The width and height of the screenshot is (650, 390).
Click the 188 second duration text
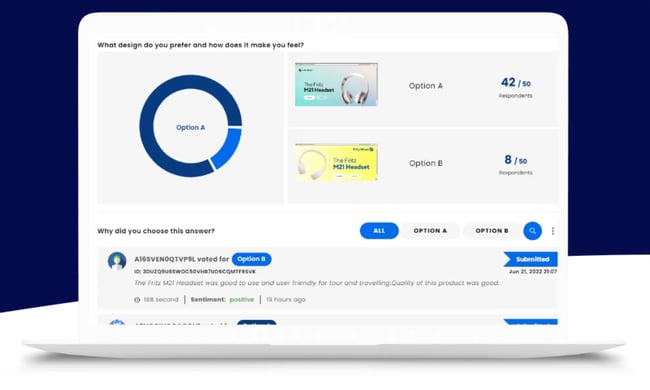[x=161, y=300]
